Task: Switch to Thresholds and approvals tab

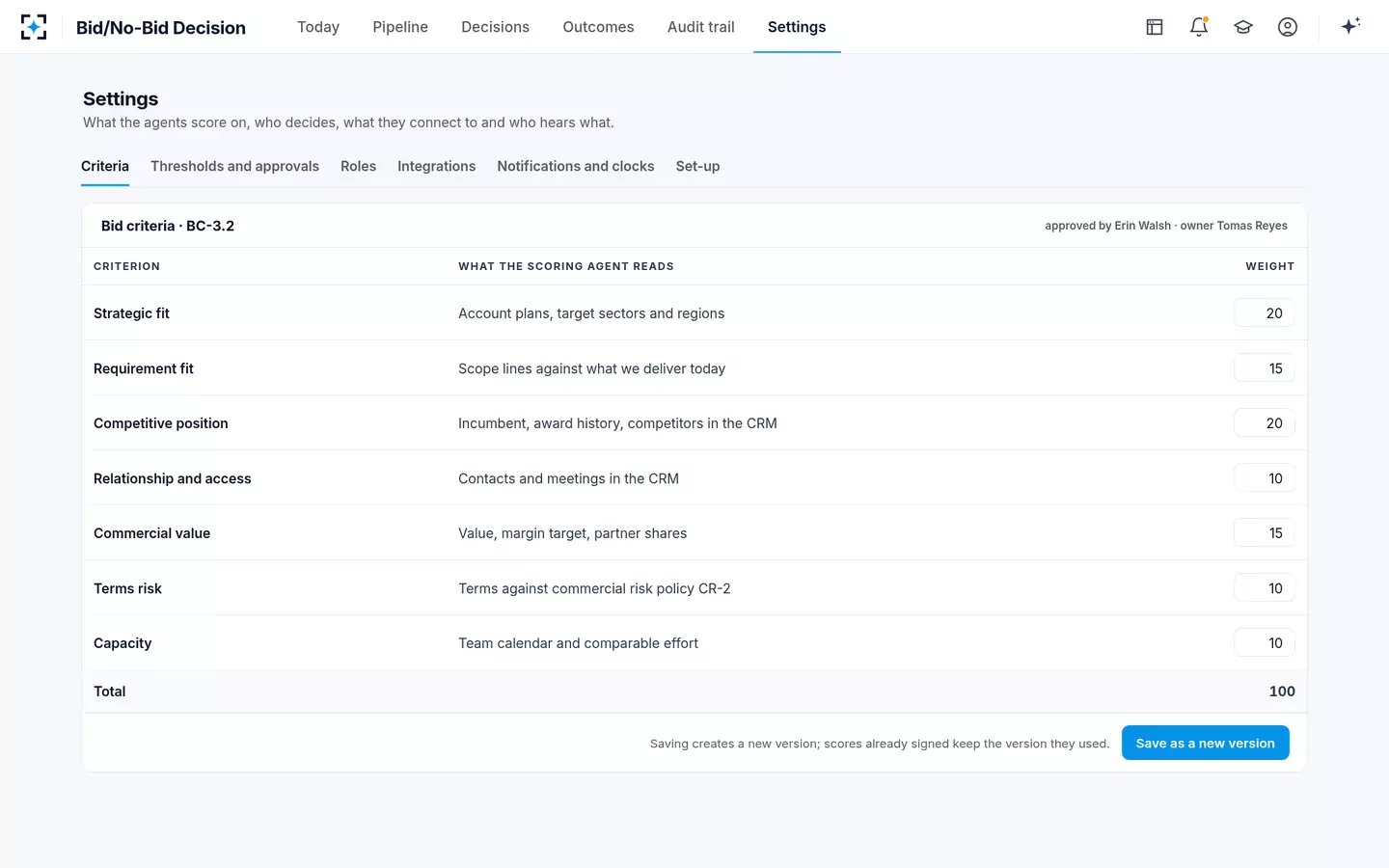Action: click(x=234, y=166)
